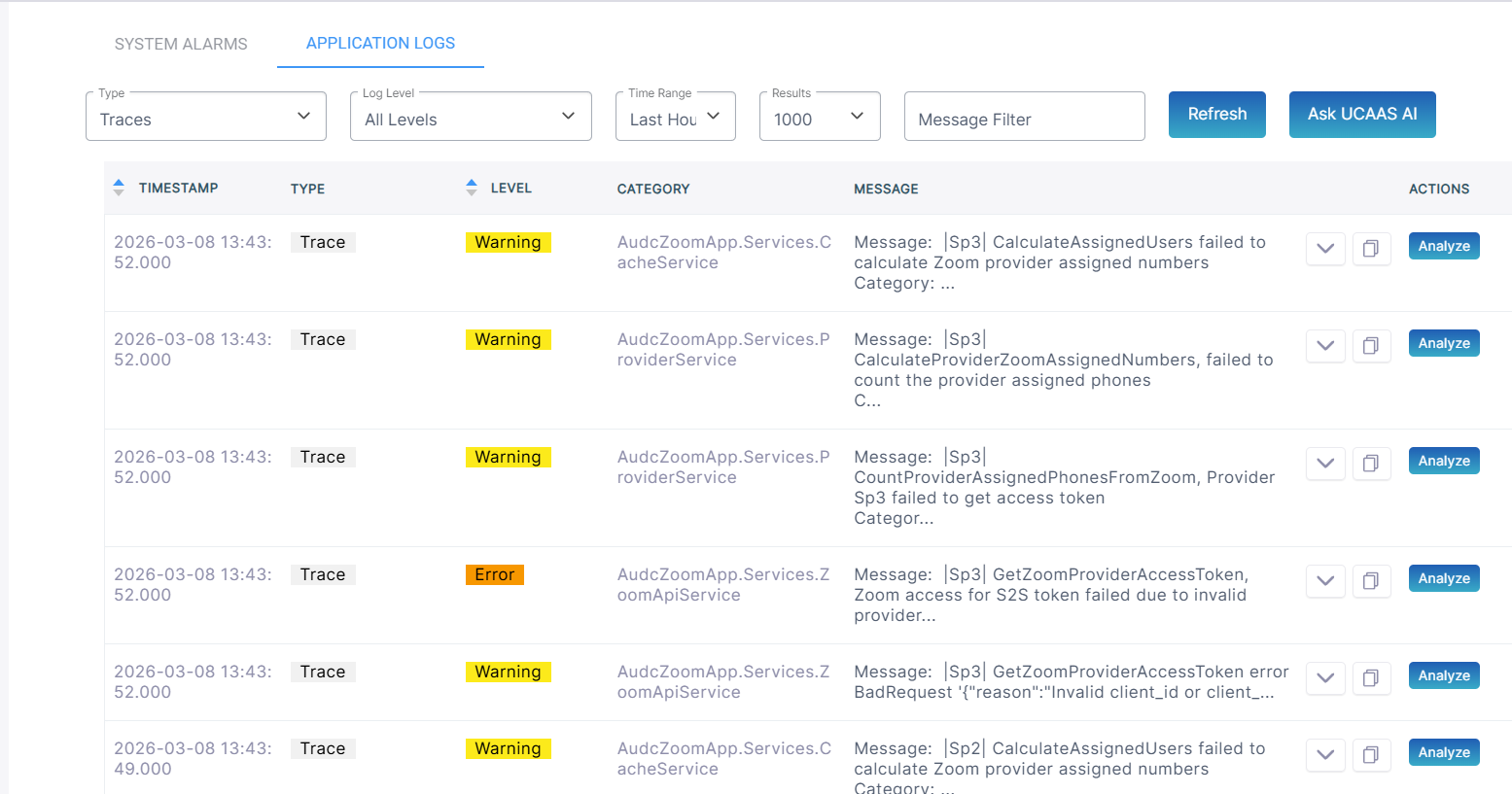Click the Refresh button

pos(1216,115)
